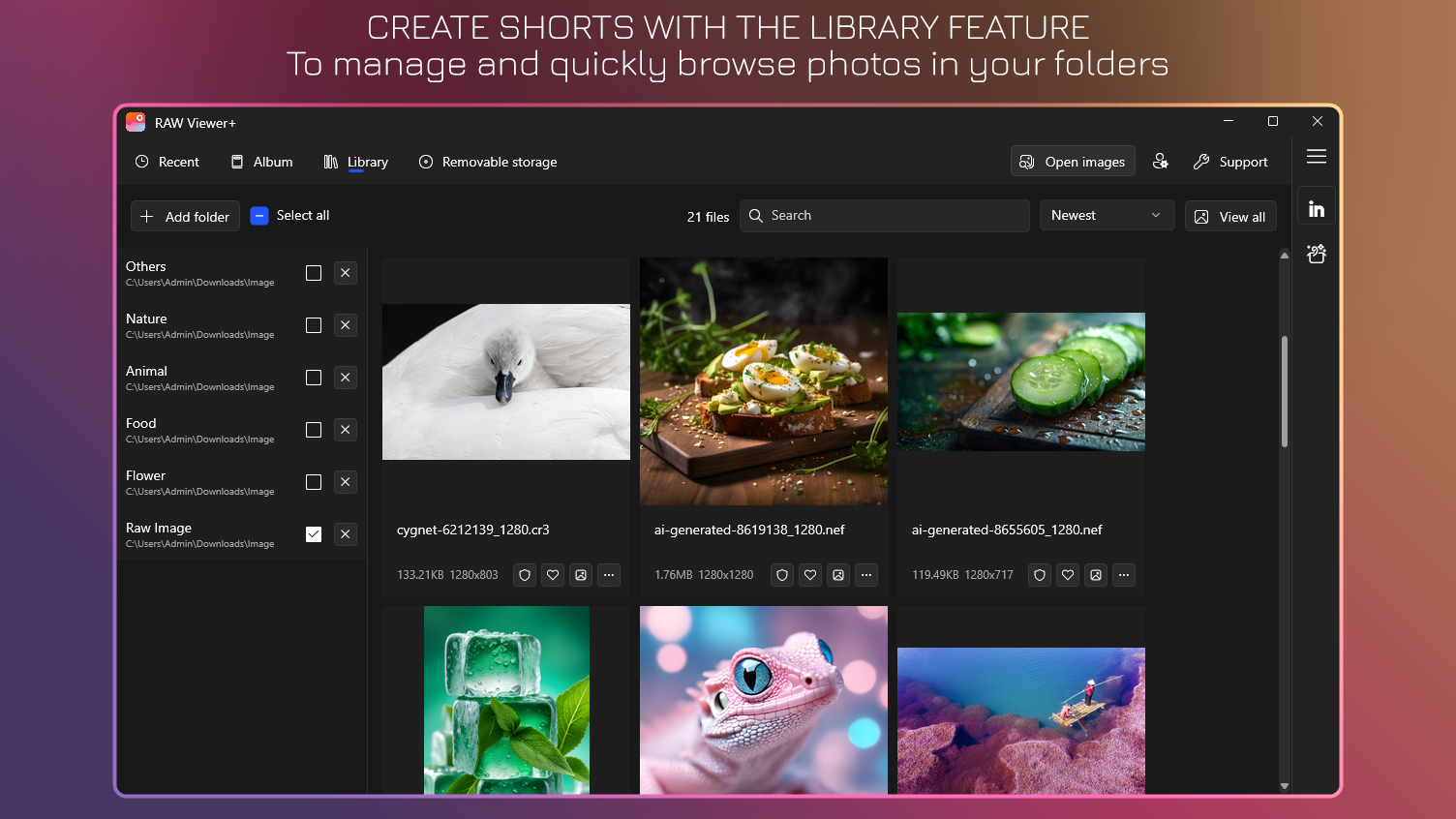Remove the Others folder with X
Image resolution: width=1456 pixels, height=819 pixels.
click(x=346, y=273)
